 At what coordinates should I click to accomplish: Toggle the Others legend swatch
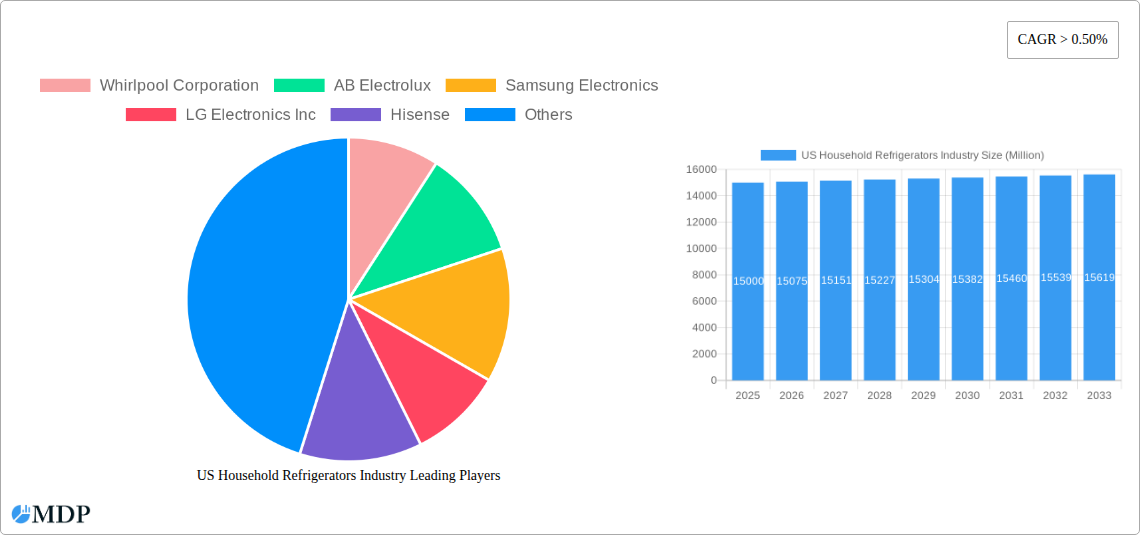click(x=490, y=115)
